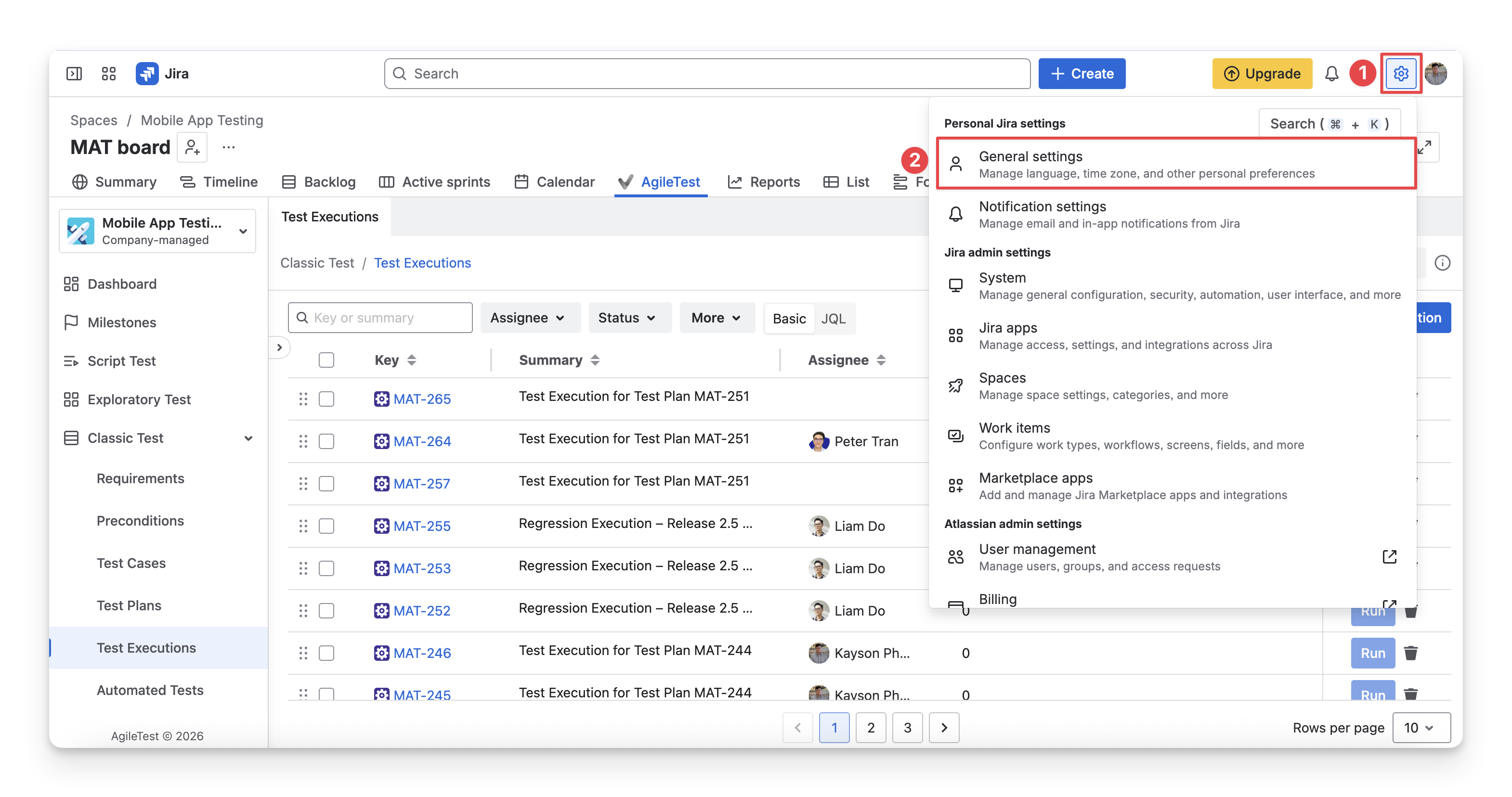This screenshot has height=797, width=1512.
Task: Click the notifications bell icon
Action: point(1332,73)
